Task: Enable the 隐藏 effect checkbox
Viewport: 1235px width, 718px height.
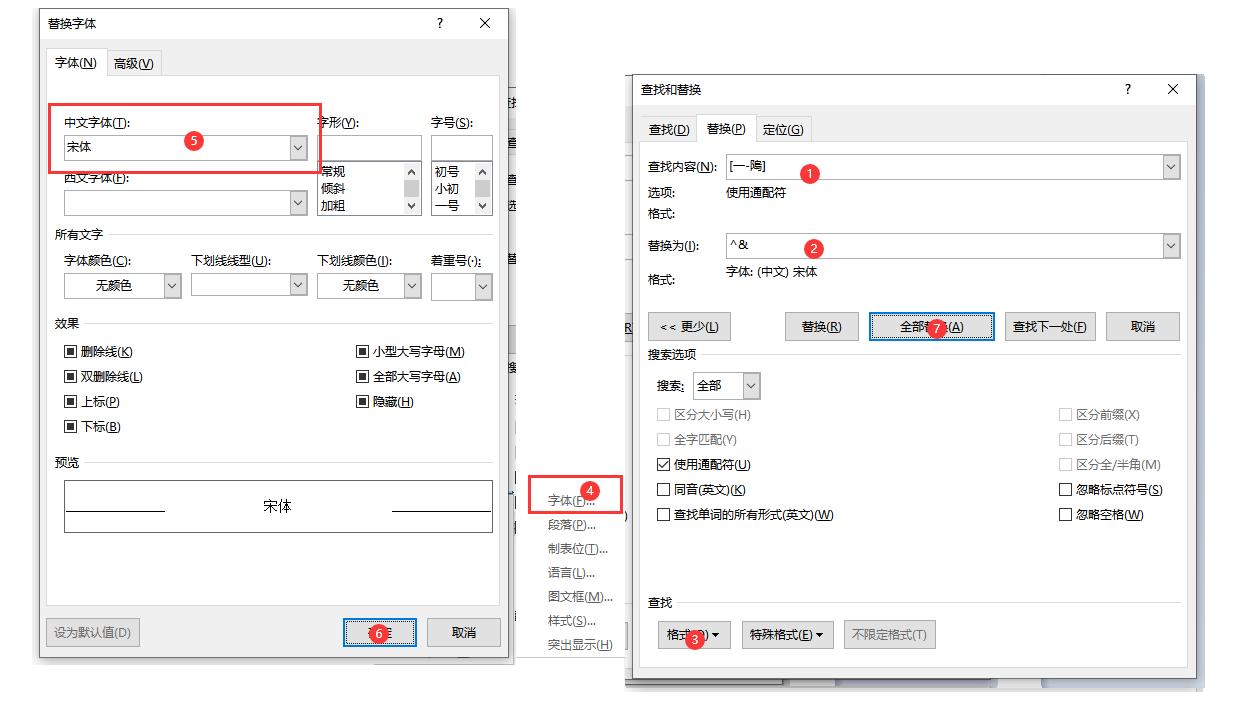Action: pyautogui.click(x=360, y=401)
